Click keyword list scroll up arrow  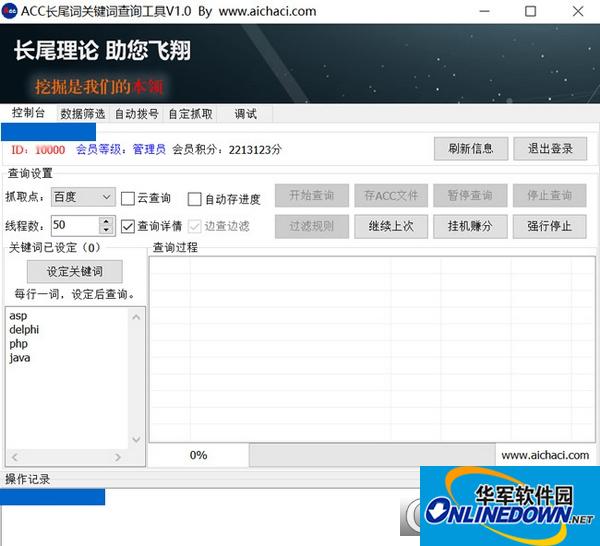(x=136, y=317)
